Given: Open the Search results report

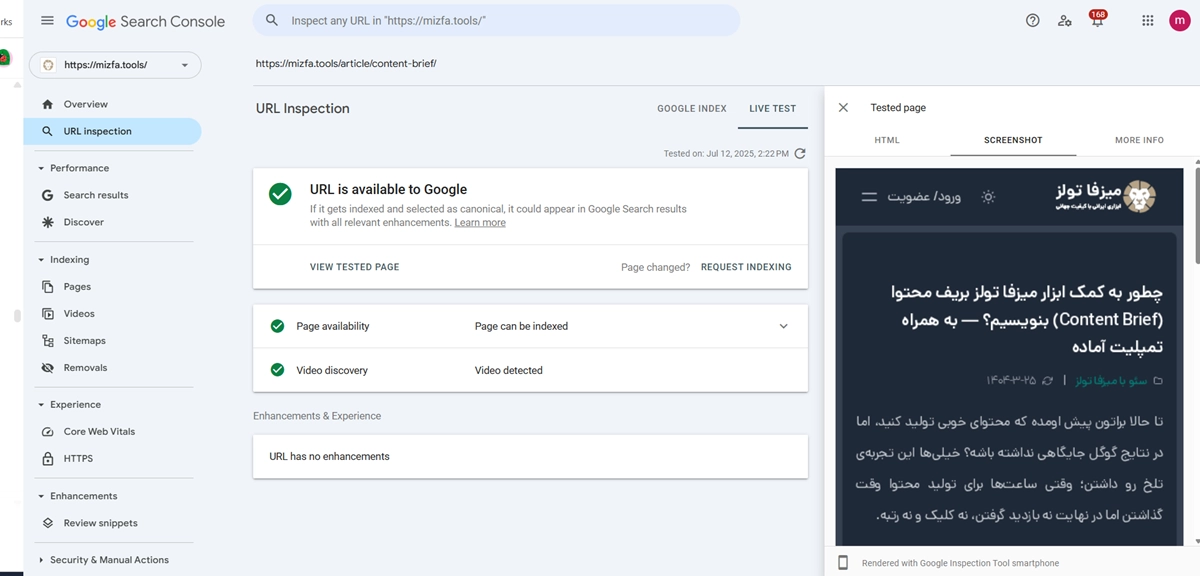Looking at the screenshot, I should pos(96,195).
